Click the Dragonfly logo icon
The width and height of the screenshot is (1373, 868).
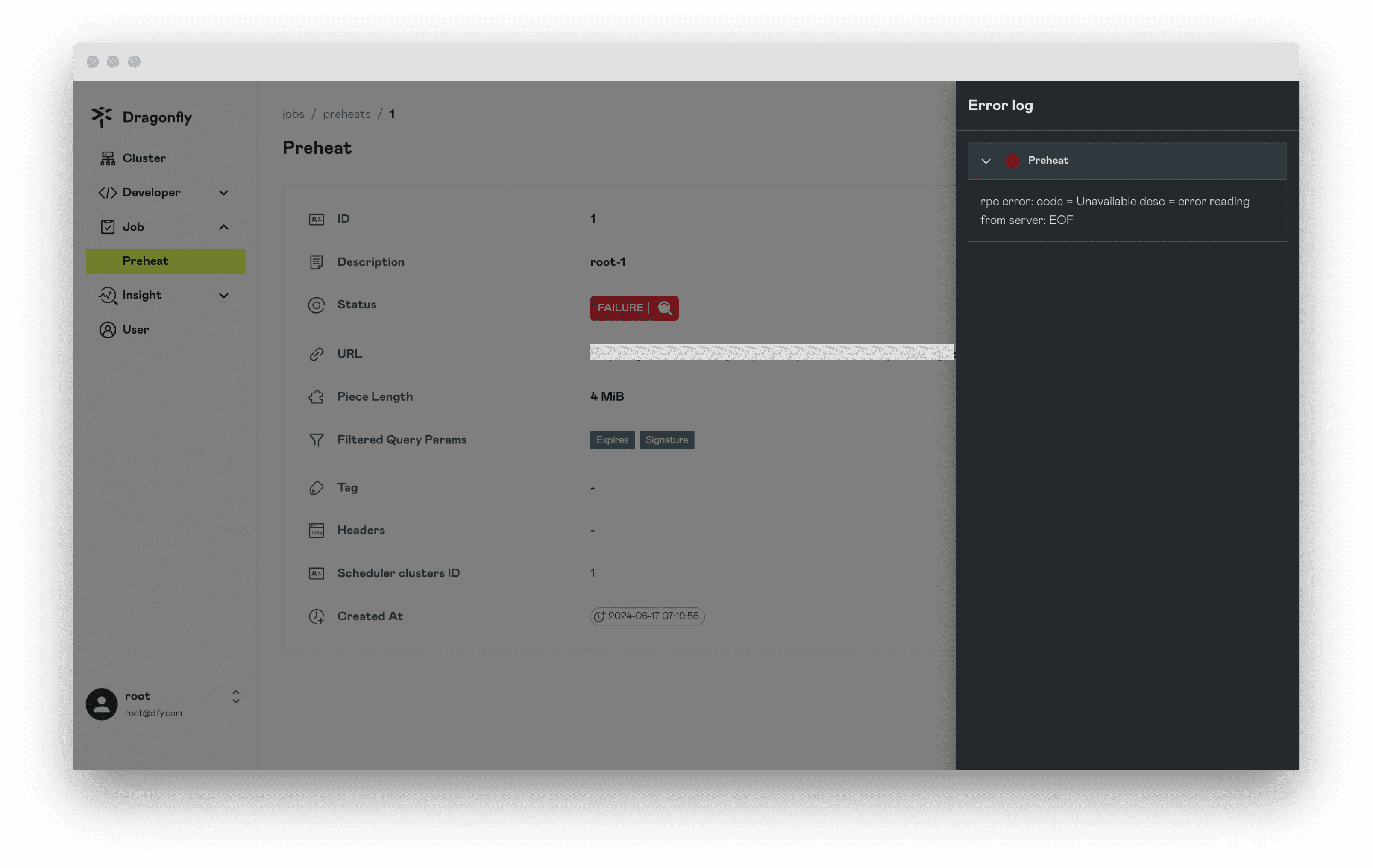pos(100,117)
